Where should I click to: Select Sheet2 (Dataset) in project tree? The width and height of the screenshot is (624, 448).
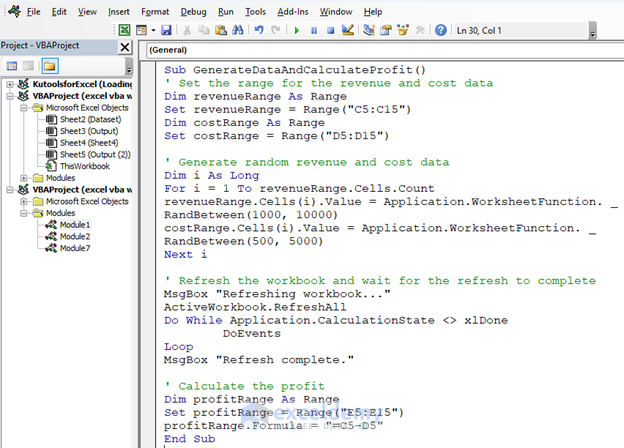pyautogui.click(x=90, y=119)
